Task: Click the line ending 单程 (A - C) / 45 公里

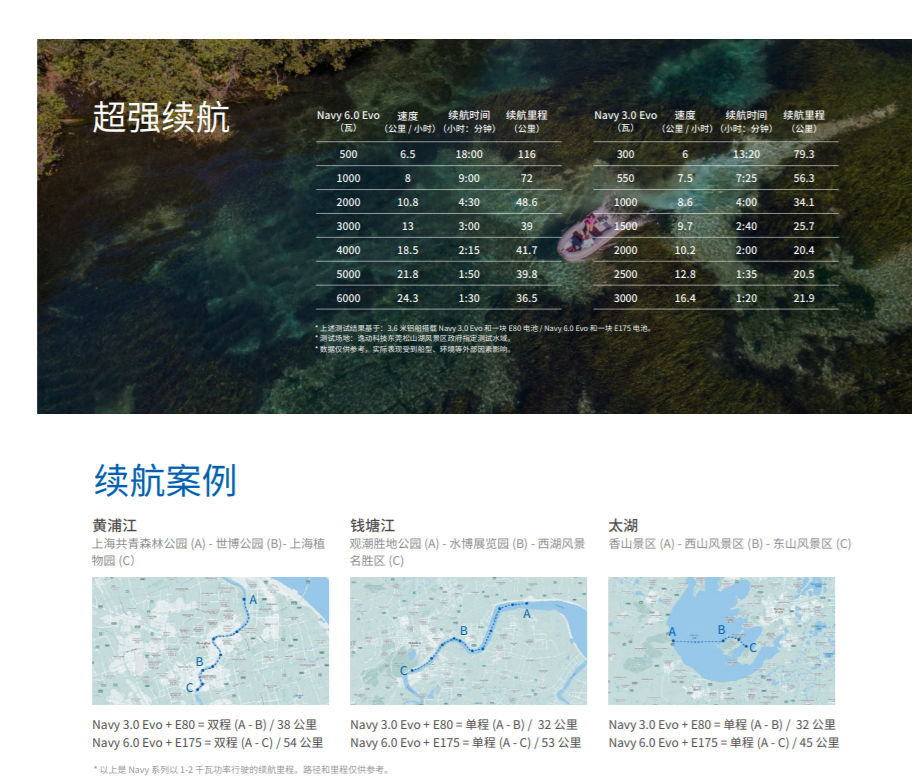Action: point(724,743)
